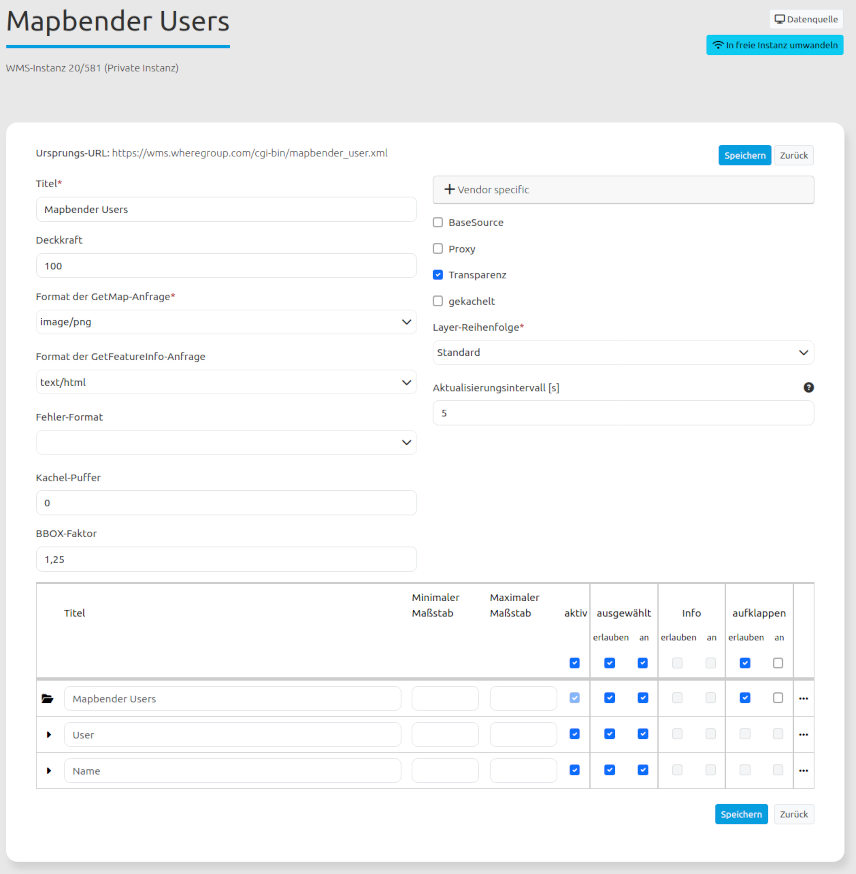Click the folder icon beside Mapbender Users
This screenshot has height=874, width=856.
click(47, 698)
